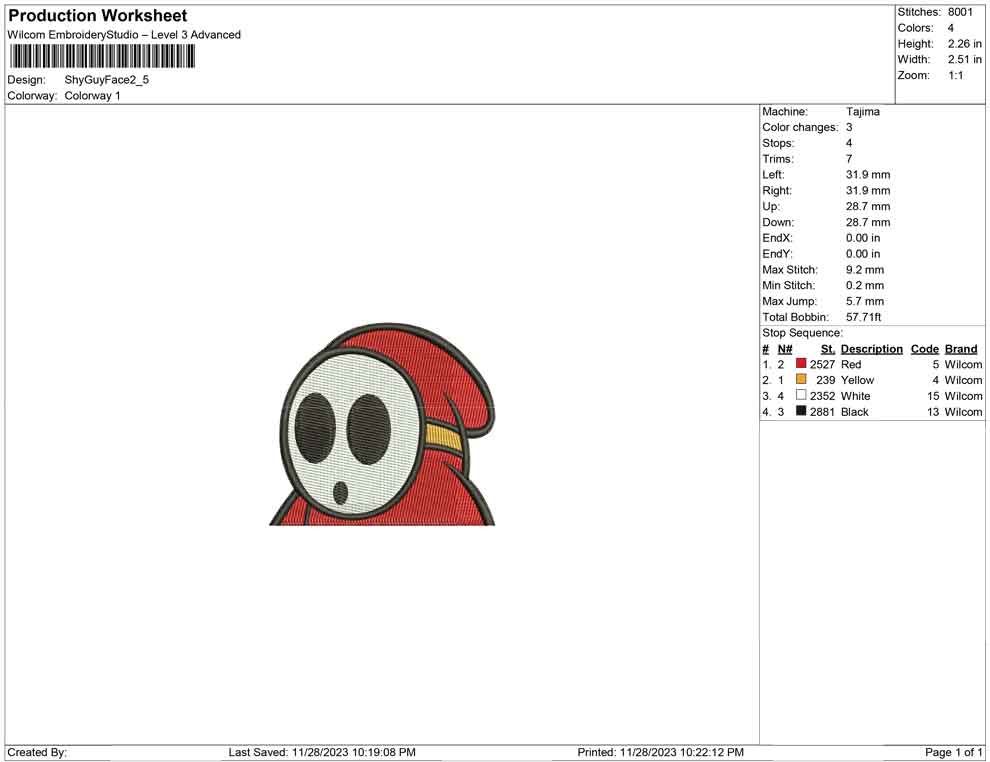
Task: Click the red thread color swatch
Action: pyautogui.click(x=801, y=363)
